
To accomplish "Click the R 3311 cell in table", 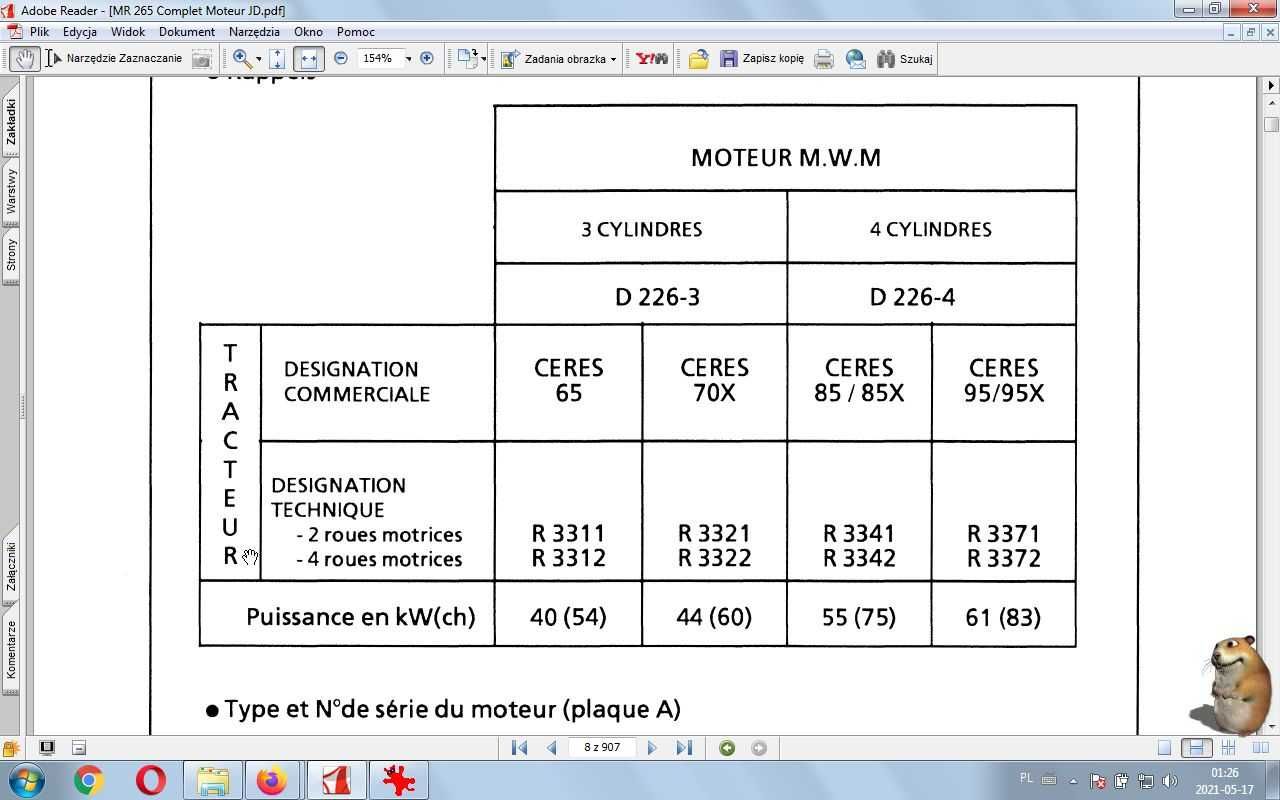I will point(568,534).
